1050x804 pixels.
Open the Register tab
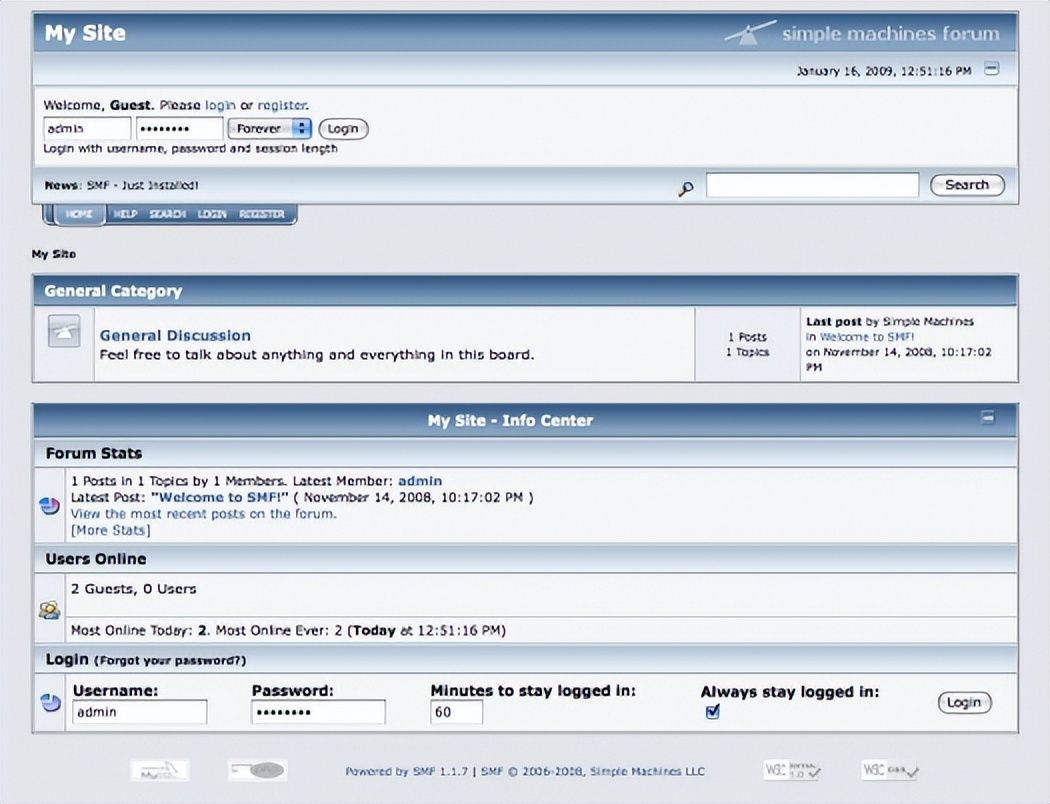tap(262, 214)
